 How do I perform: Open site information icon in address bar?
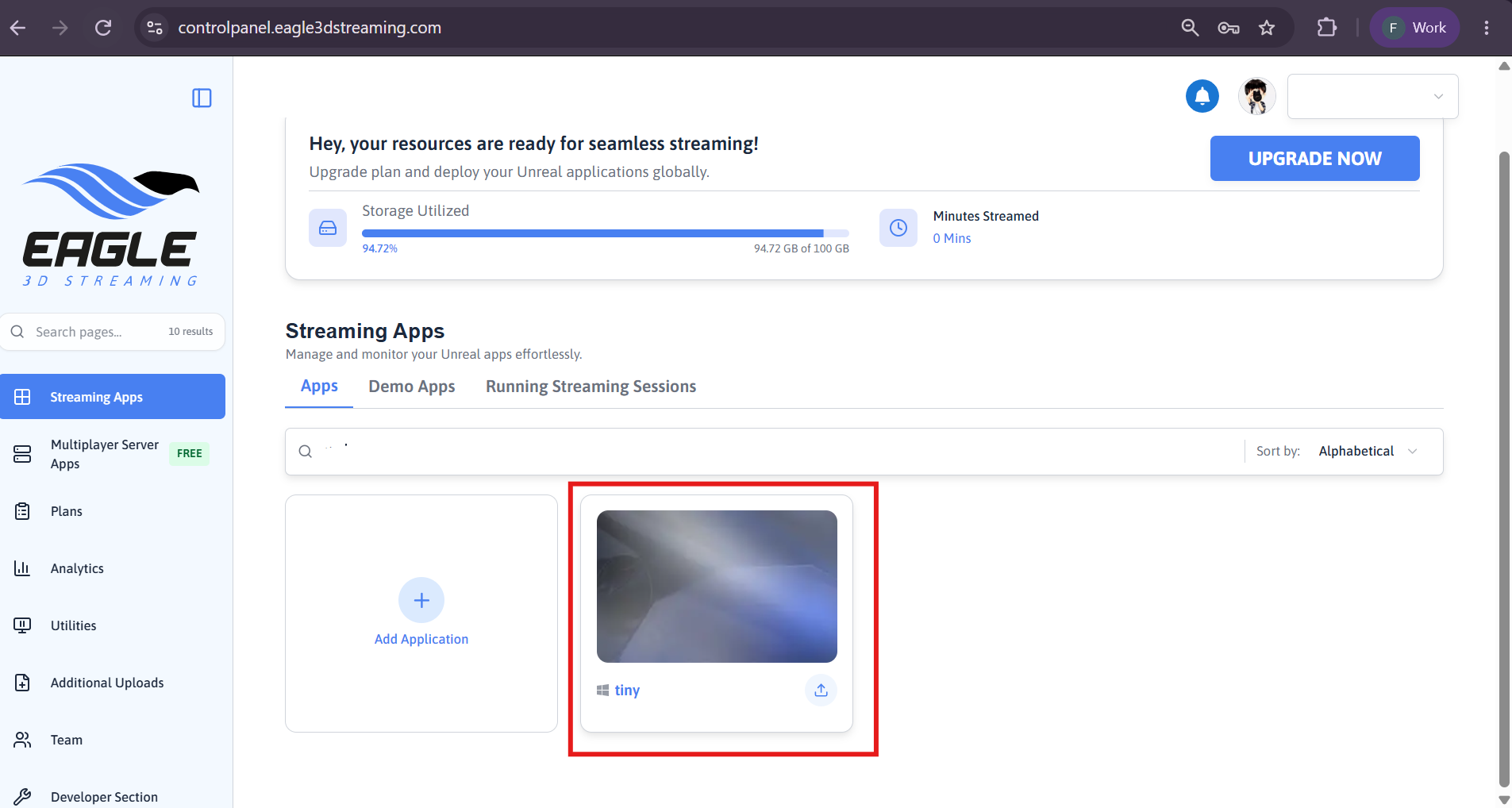point(155,28)
